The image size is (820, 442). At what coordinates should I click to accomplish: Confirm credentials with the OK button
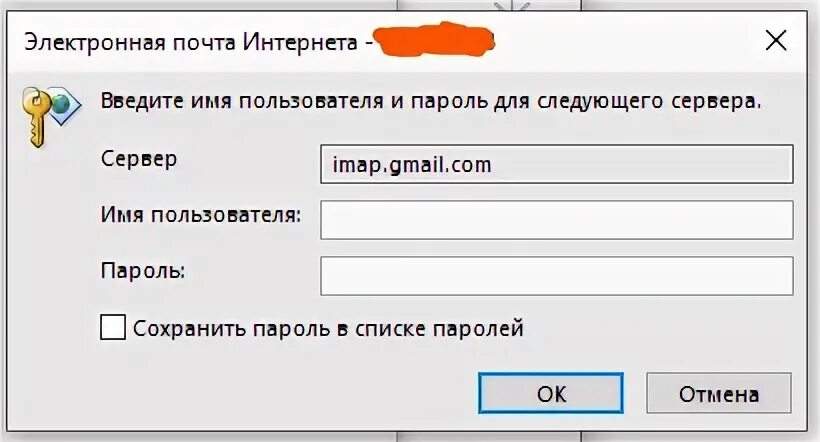pos(551,393)
